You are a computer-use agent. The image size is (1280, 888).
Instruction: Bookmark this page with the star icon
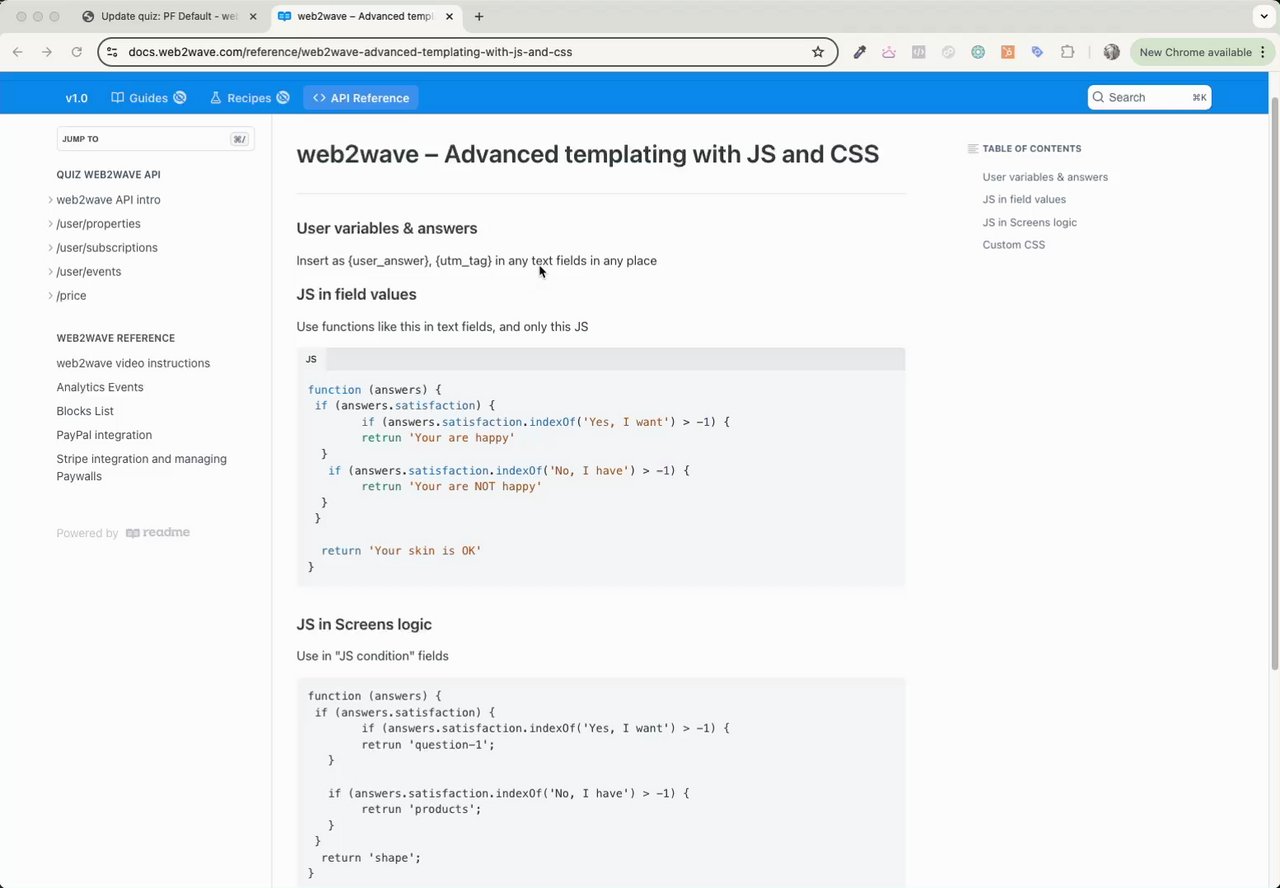(x=818, y=52)
